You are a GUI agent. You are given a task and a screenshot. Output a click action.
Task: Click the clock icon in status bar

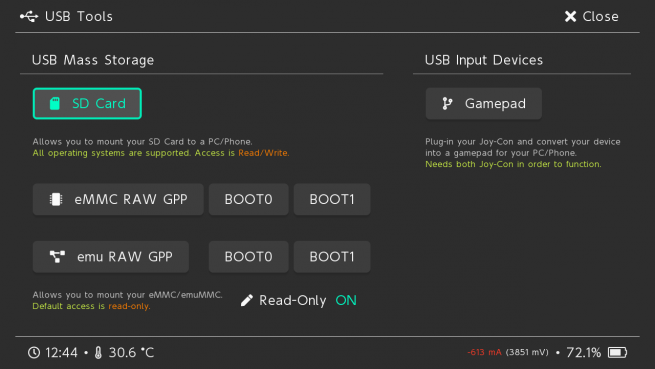pos(34,352)
